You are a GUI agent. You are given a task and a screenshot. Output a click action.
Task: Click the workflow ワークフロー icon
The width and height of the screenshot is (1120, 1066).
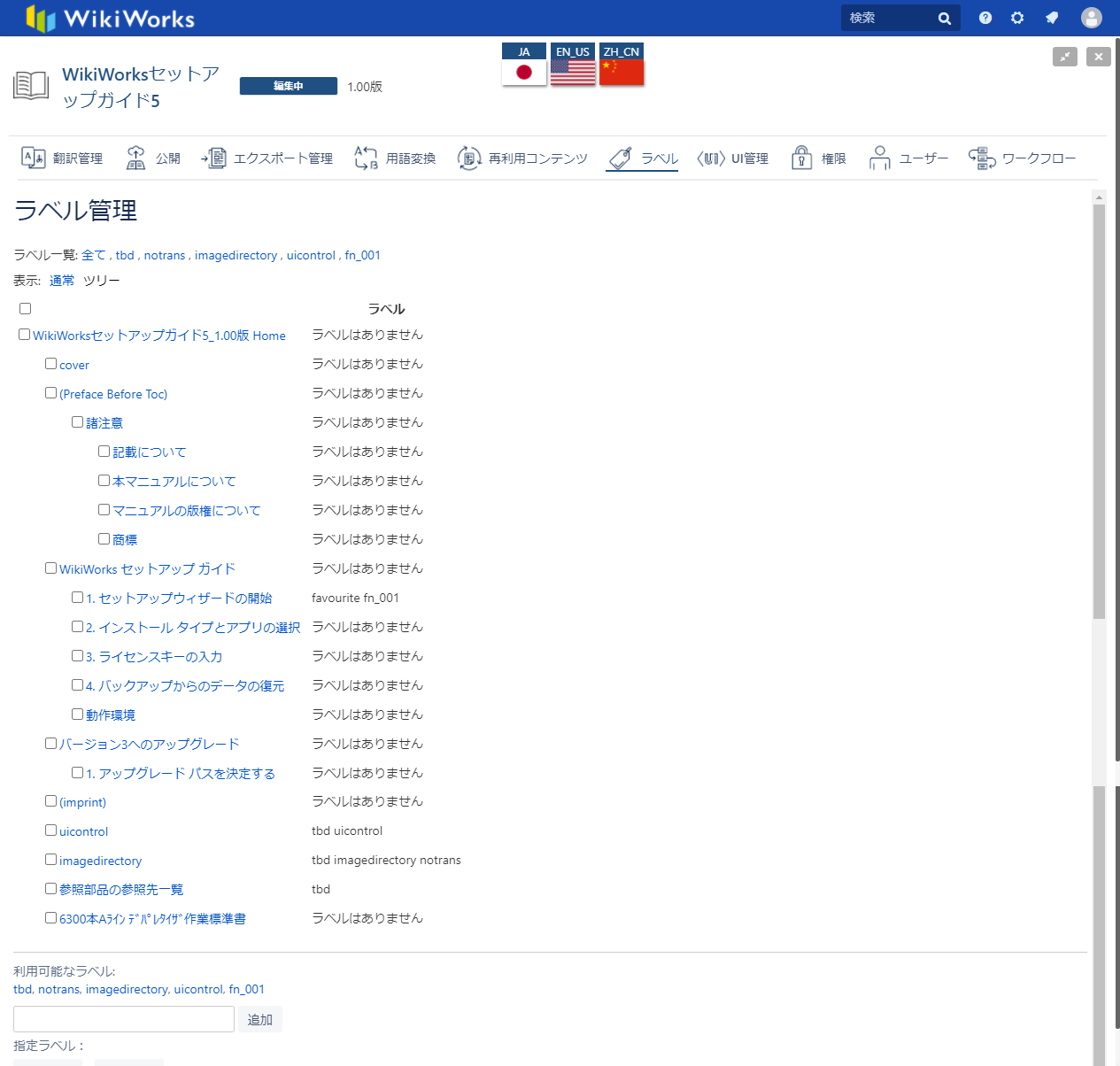point(982,158)
